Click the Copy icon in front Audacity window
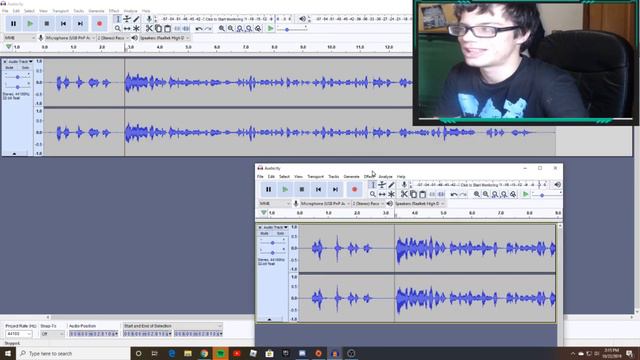 (x=413, y=194)
